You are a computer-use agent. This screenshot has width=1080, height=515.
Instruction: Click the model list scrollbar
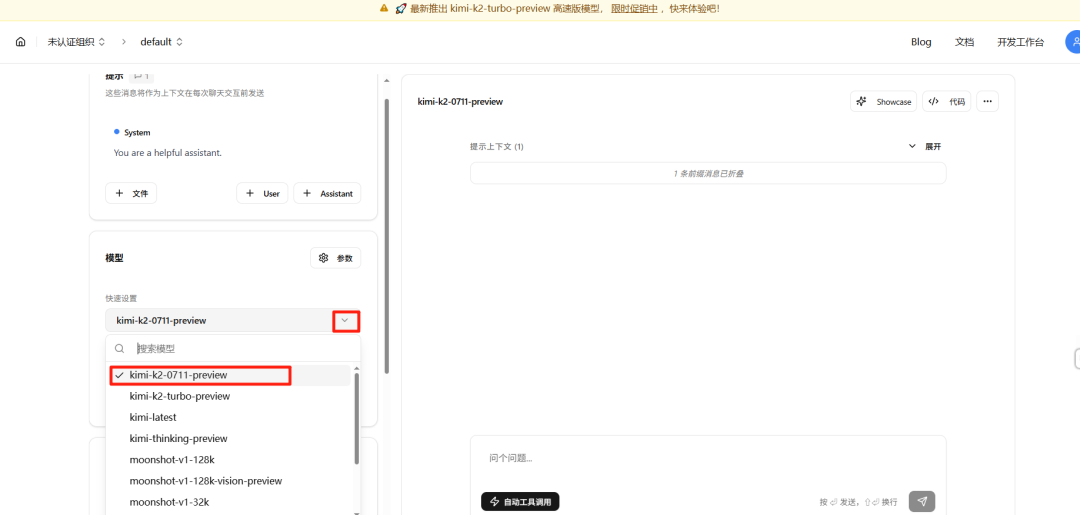click(x=356, y=419)
